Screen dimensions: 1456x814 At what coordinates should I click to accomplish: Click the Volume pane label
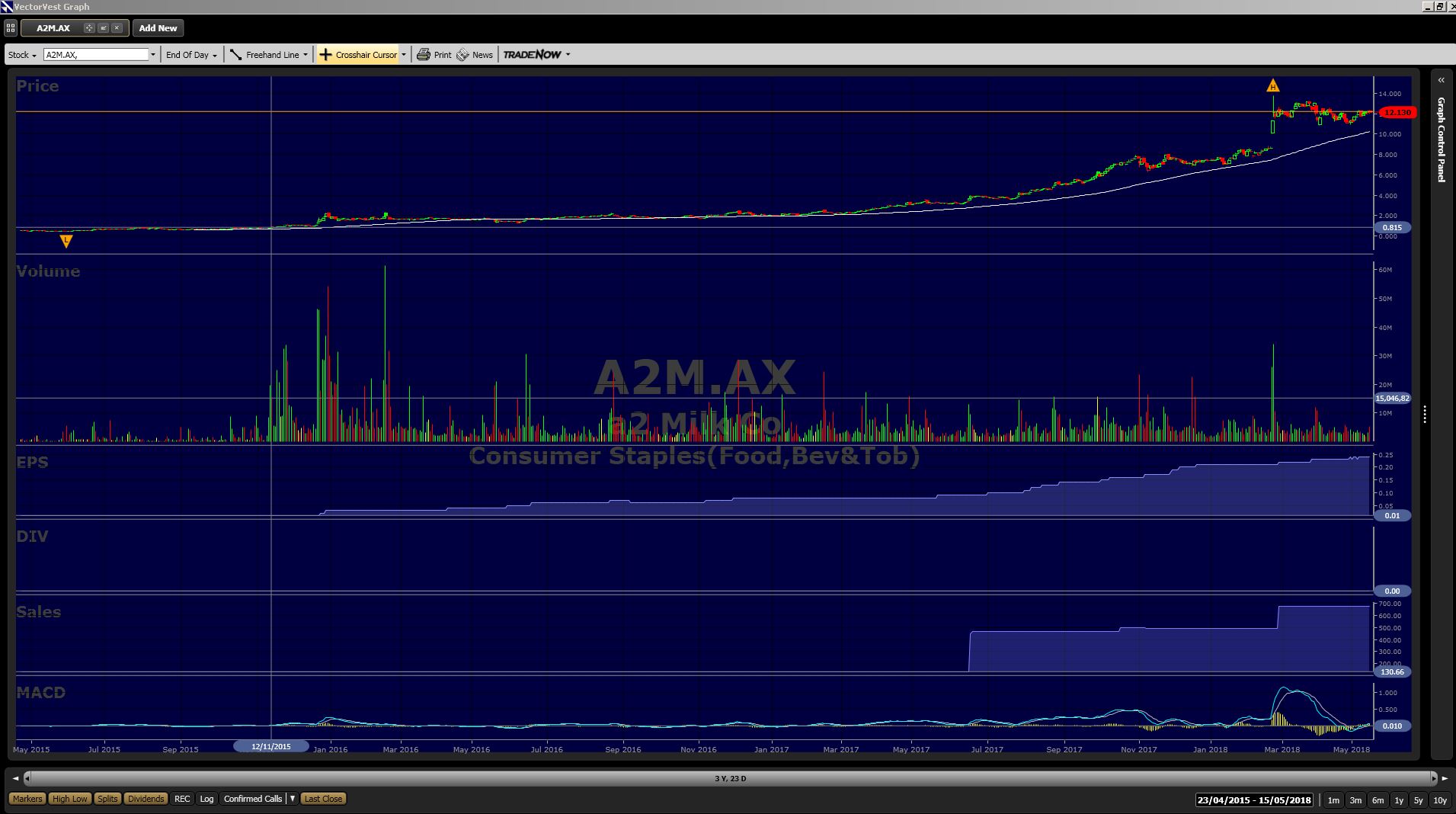point(48,271)
